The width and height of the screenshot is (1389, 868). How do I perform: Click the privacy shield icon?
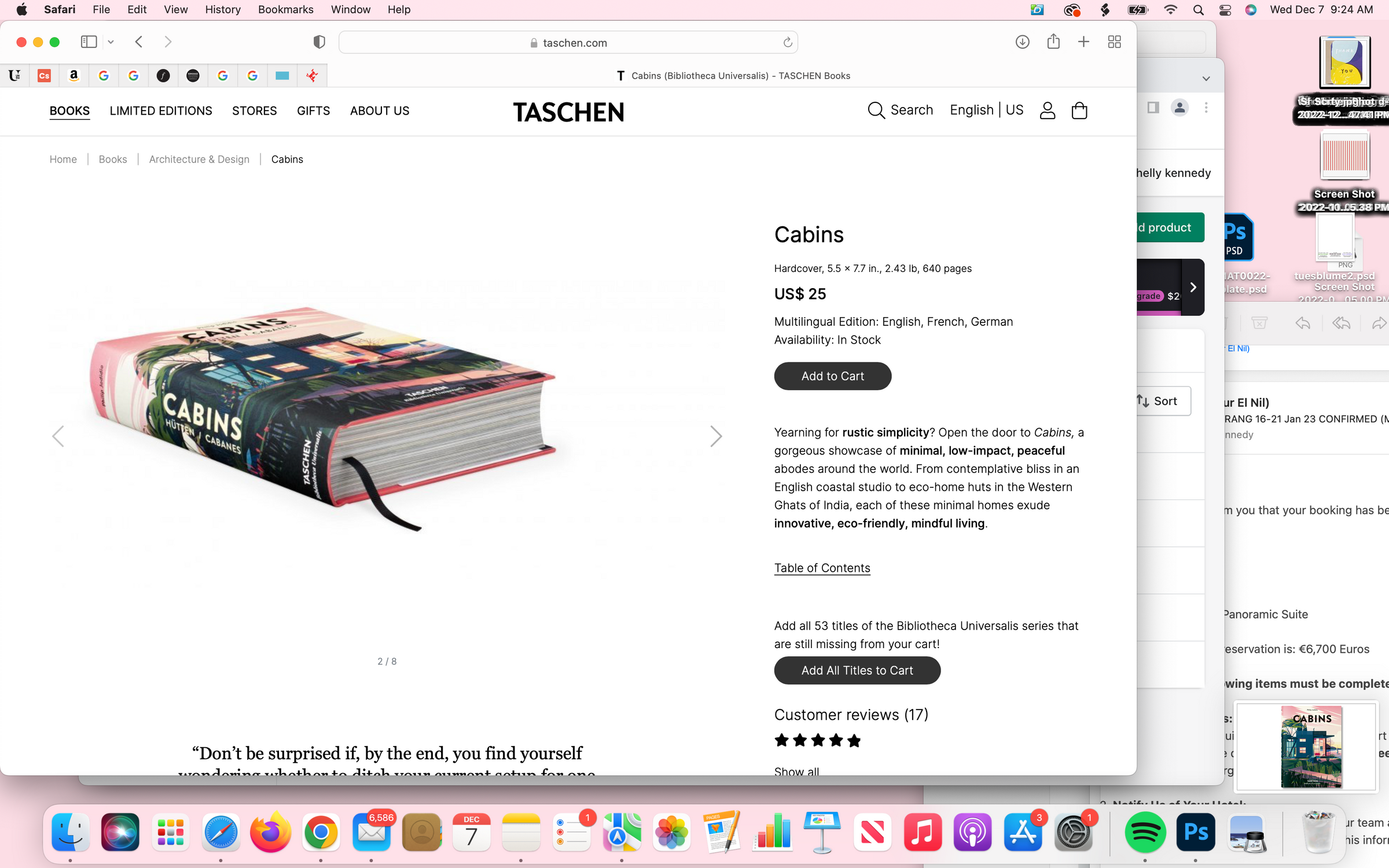coord(319,42)
